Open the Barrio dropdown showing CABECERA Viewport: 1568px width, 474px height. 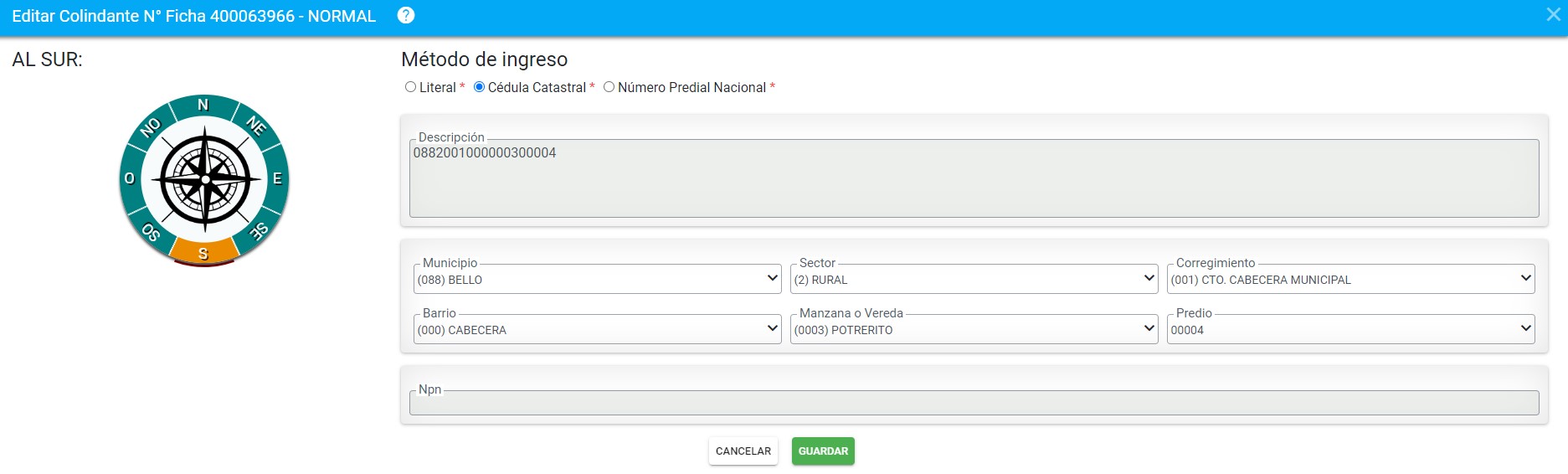coord(598,330)
